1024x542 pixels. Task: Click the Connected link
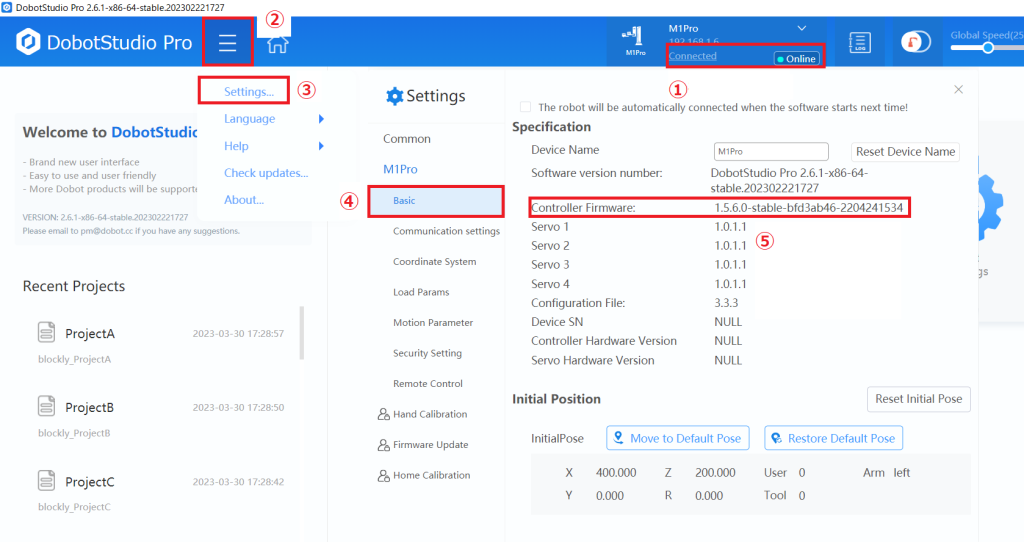pos(692,56)
